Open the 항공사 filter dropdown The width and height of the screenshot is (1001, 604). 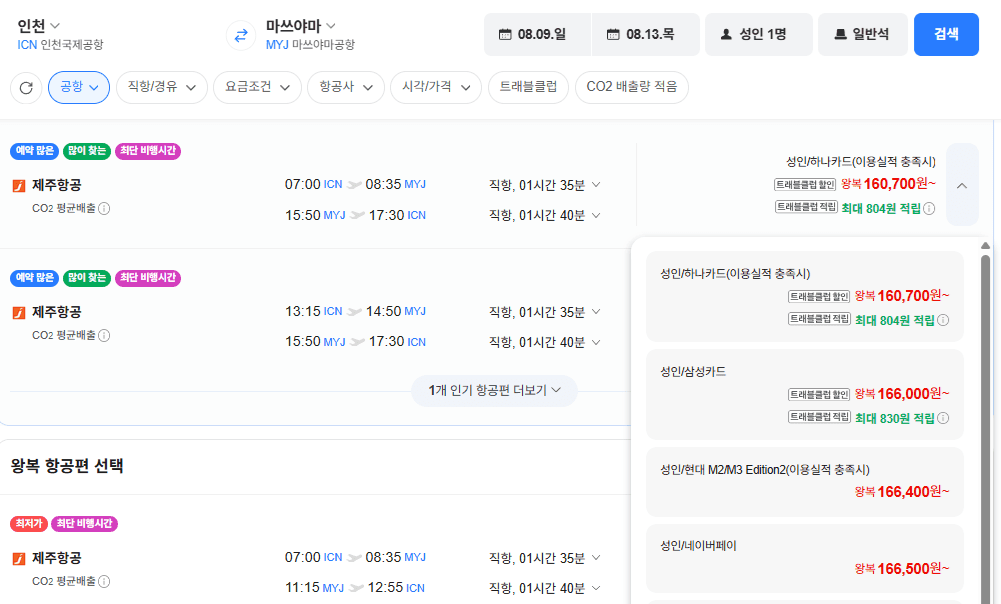(345, 87)
